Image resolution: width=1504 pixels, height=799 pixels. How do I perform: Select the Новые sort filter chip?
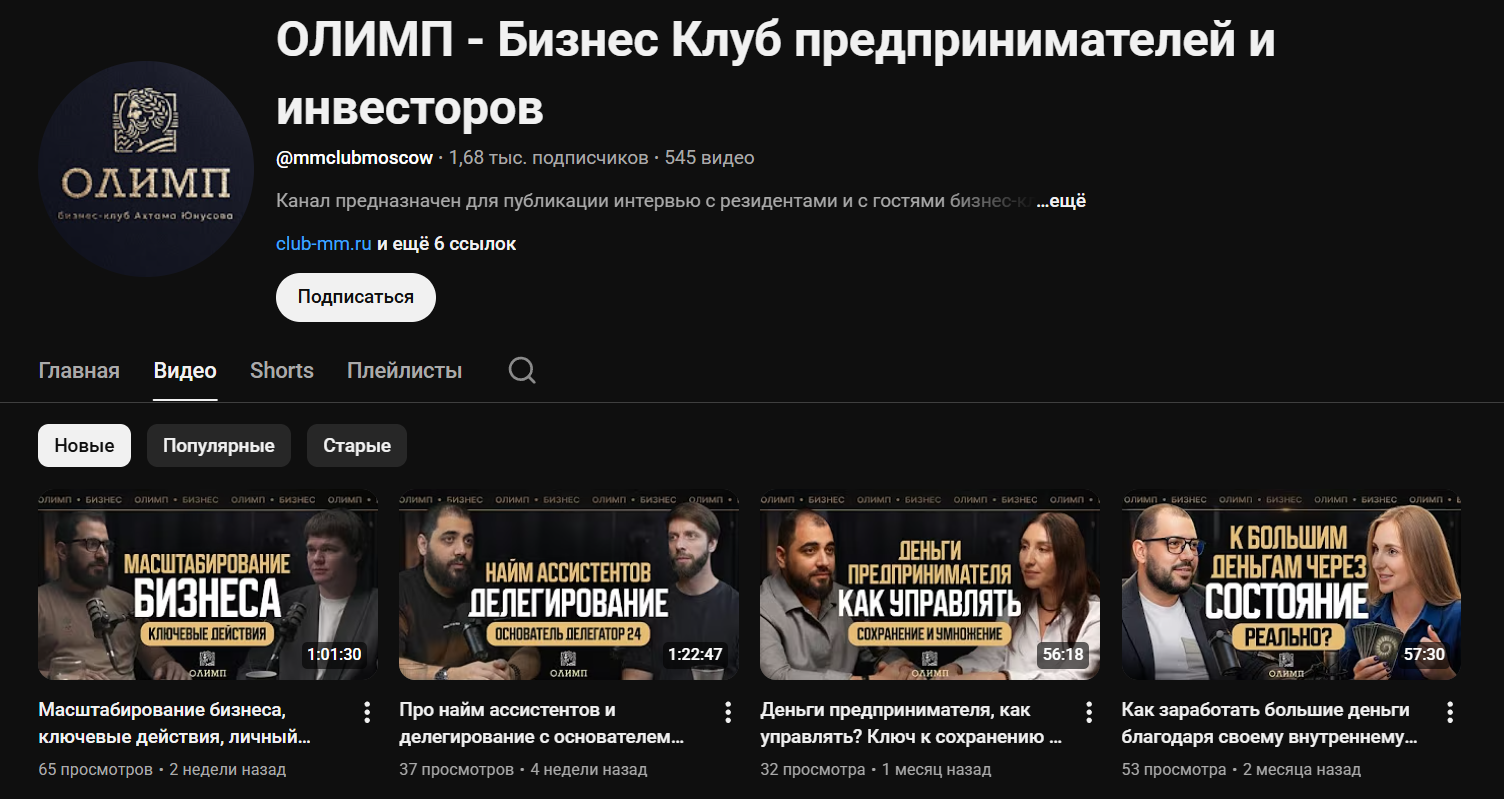click(x=84, y=446)
